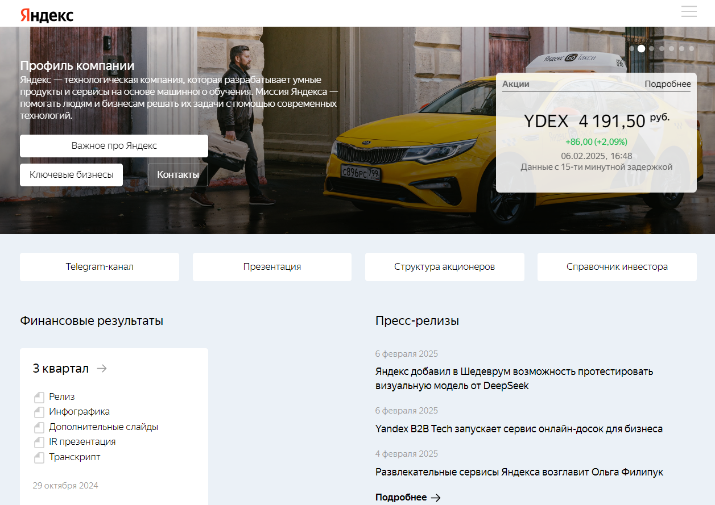Click the 06.02.2025, 16:48 timestamp
715x505 pixels.
point(596,156)
